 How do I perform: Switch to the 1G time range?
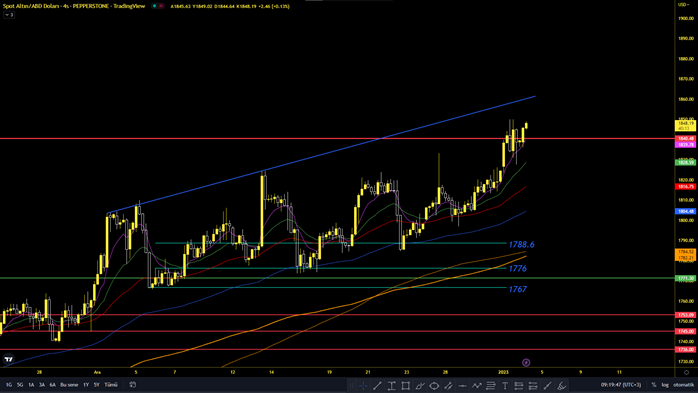tap(9, 385)
